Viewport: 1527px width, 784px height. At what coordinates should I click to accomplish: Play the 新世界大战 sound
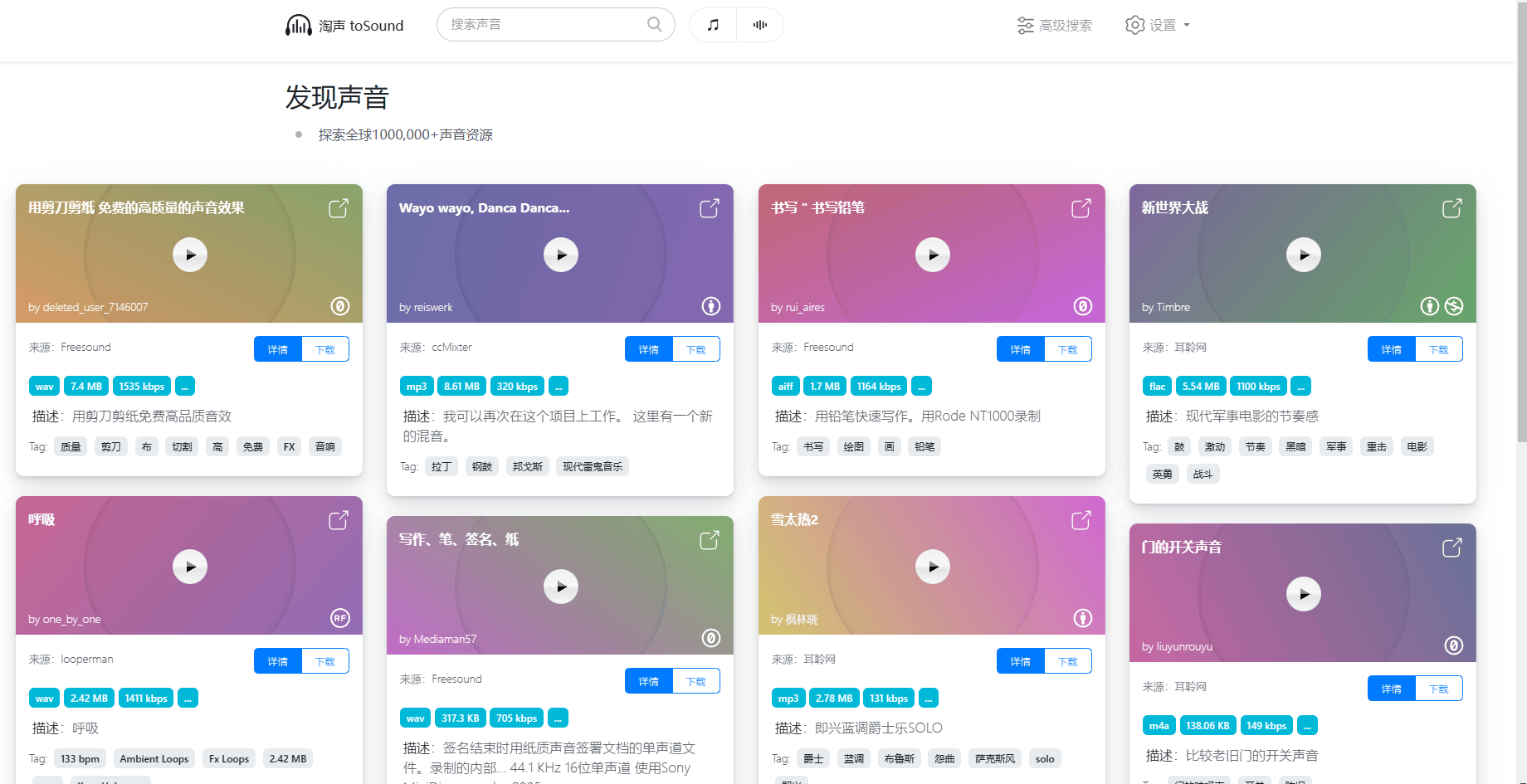1303,255
